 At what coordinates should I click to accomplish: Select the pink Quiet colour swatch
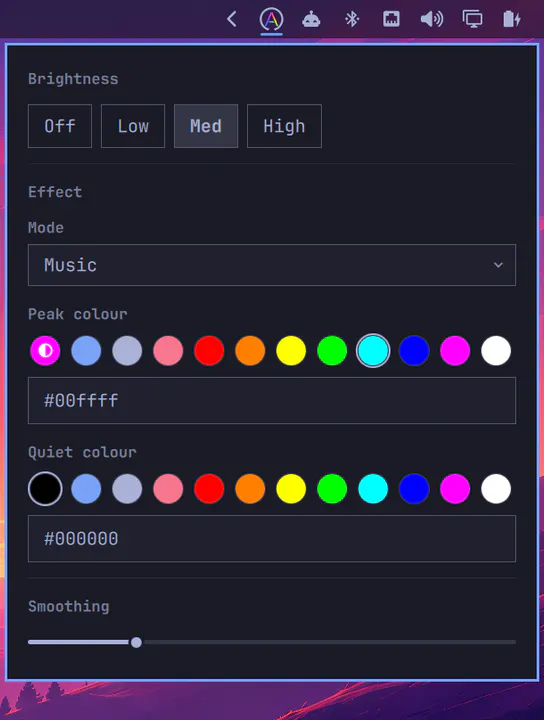[168, 489]
